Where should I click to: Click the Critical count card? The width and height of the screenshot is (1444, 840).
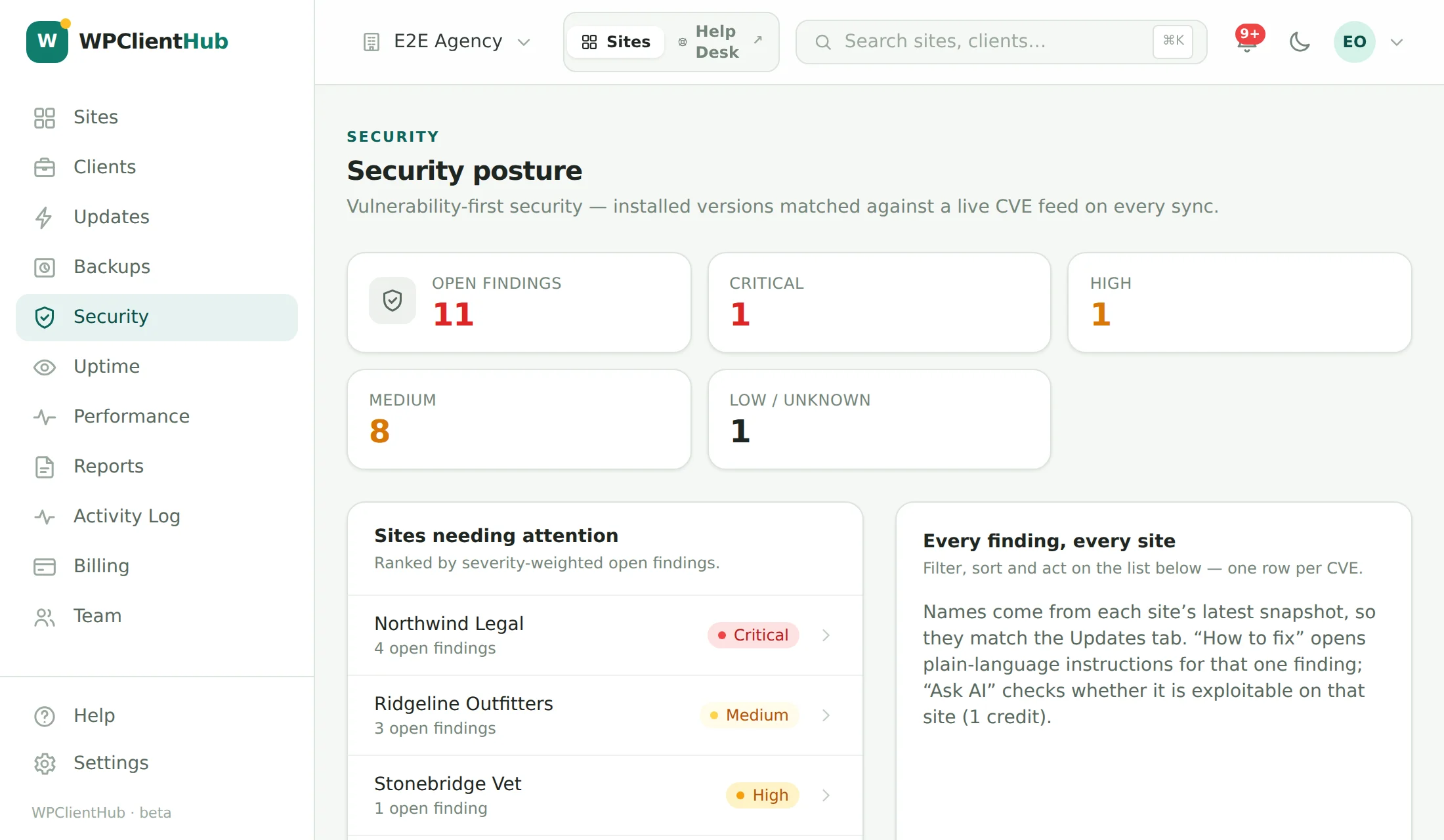879,303
